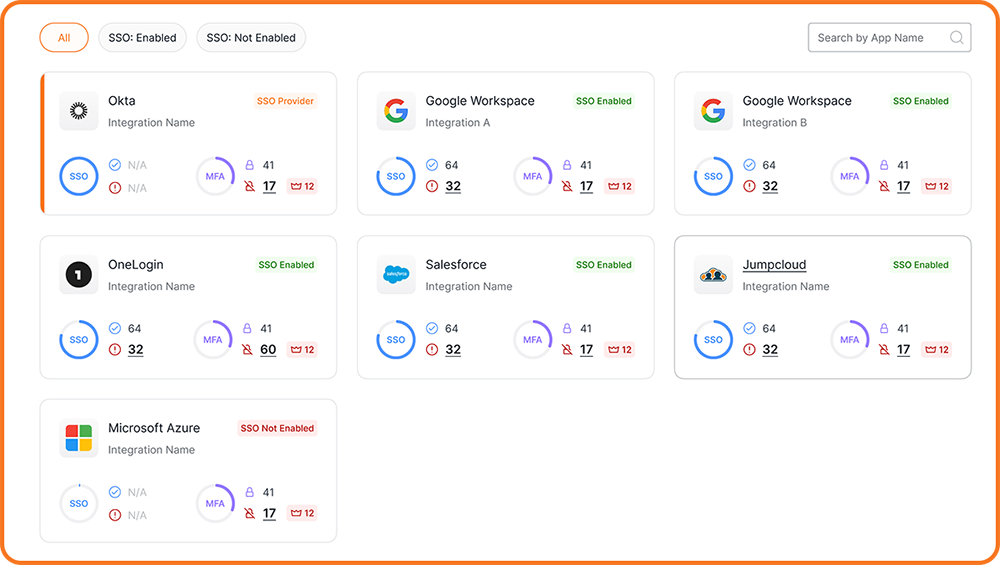Click the 32 count on Salesforce card

coord(453,350)
